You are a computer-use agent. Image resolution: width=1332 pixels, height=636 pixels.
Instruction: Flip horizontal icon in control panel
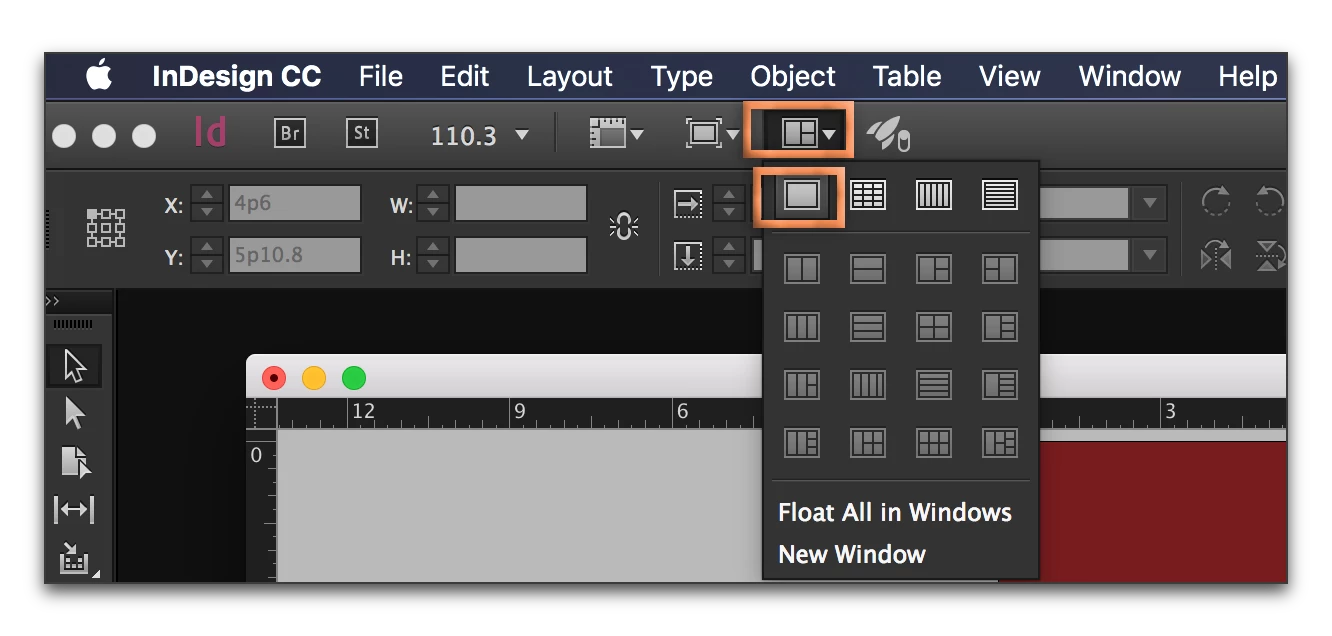pos(1215,256)
